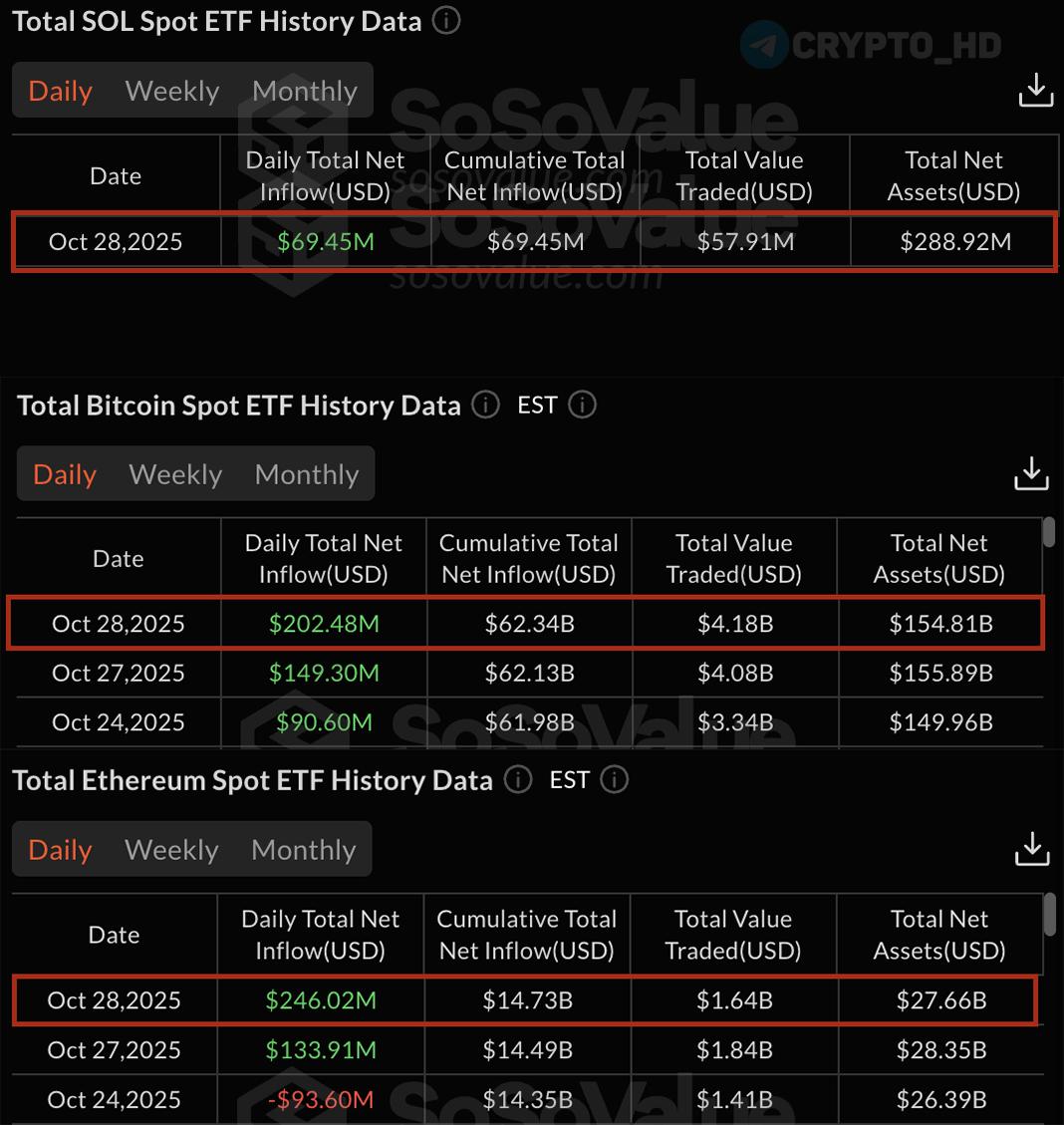Click the info icon beside SOL ETF title

pos(446,21)
